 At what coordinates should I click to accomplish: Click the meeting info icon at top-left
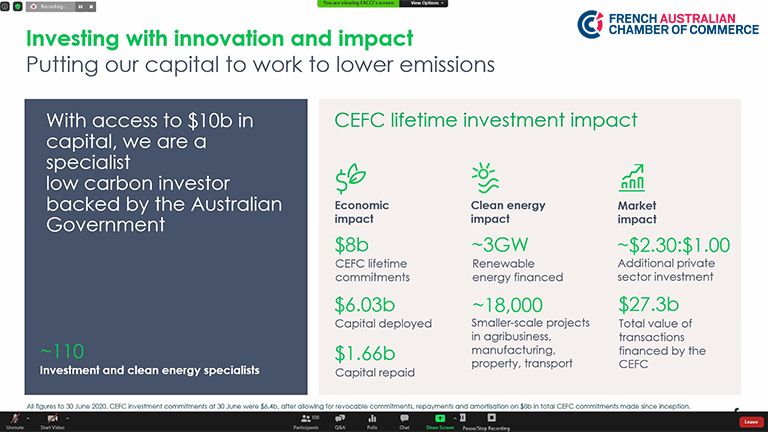5,6
